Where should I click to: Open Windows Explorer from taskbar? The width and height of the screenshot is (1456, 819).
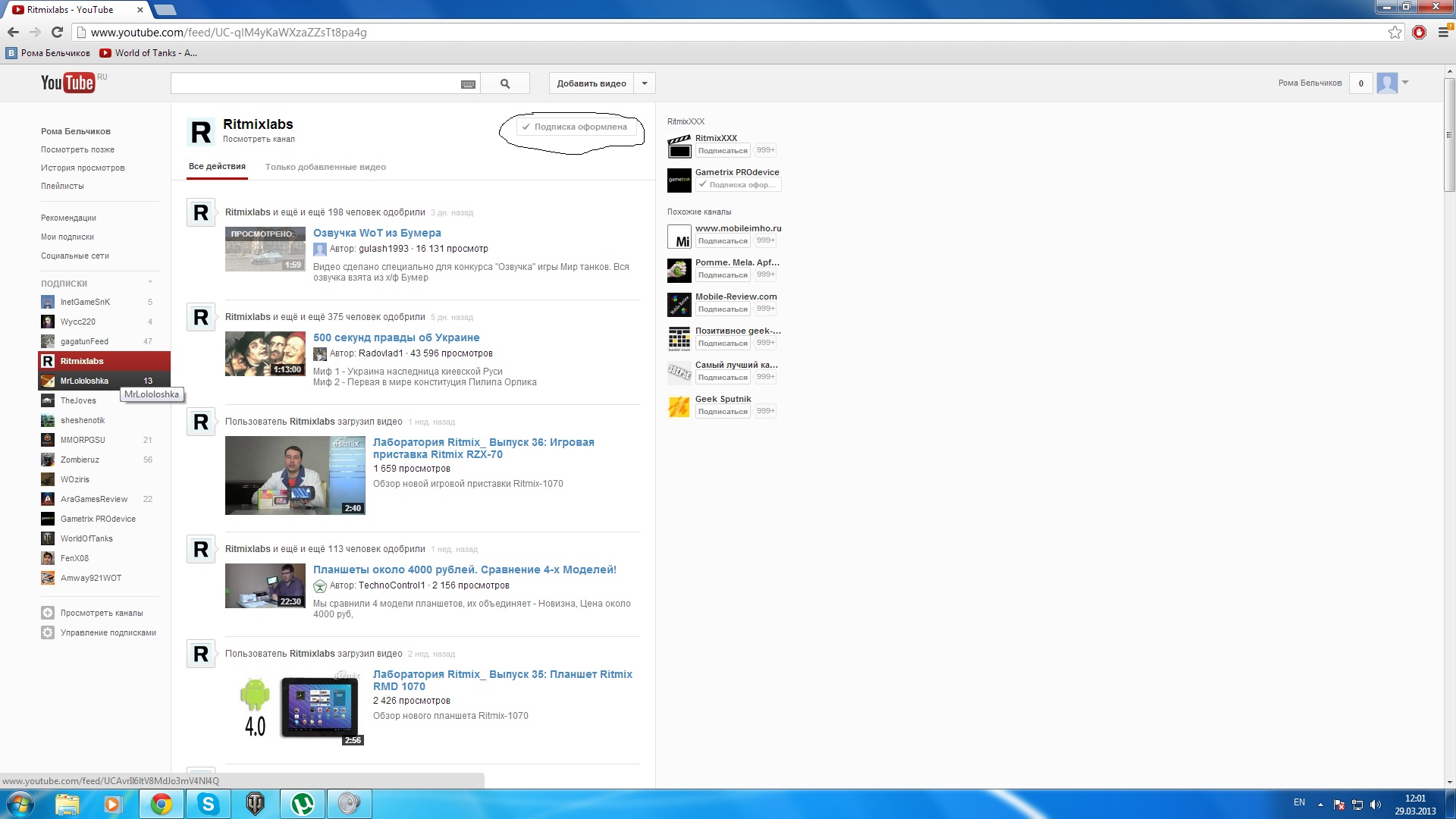[x=67, y=804]
